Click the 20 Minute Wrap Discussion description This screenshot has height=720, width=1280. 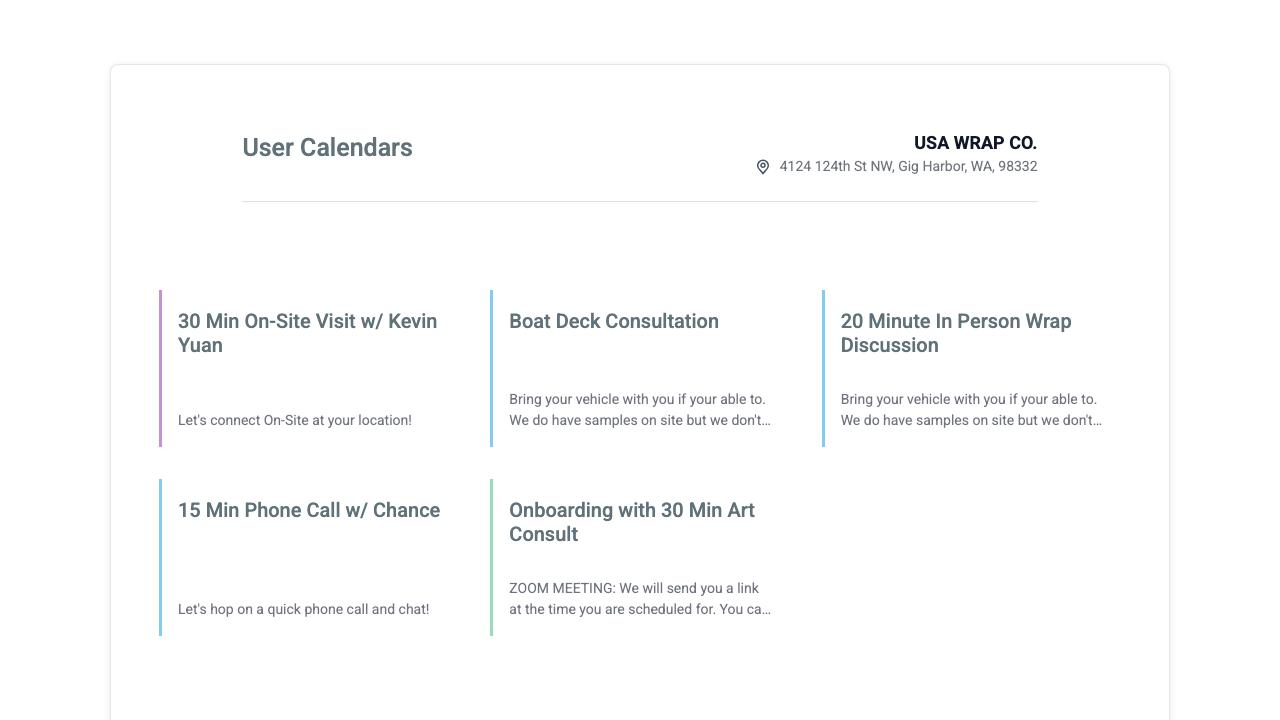point(971,410)
